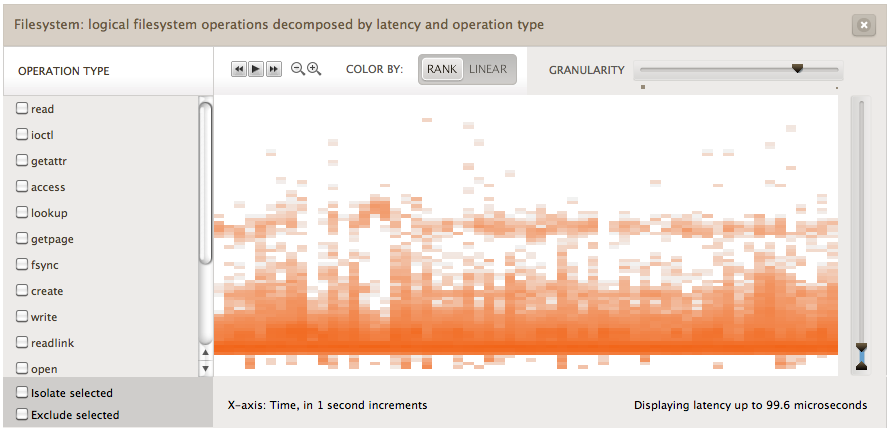The height and width of the screenshot is (430, 891).
Task: Check the fsync operation type
Action: point(22,264)
